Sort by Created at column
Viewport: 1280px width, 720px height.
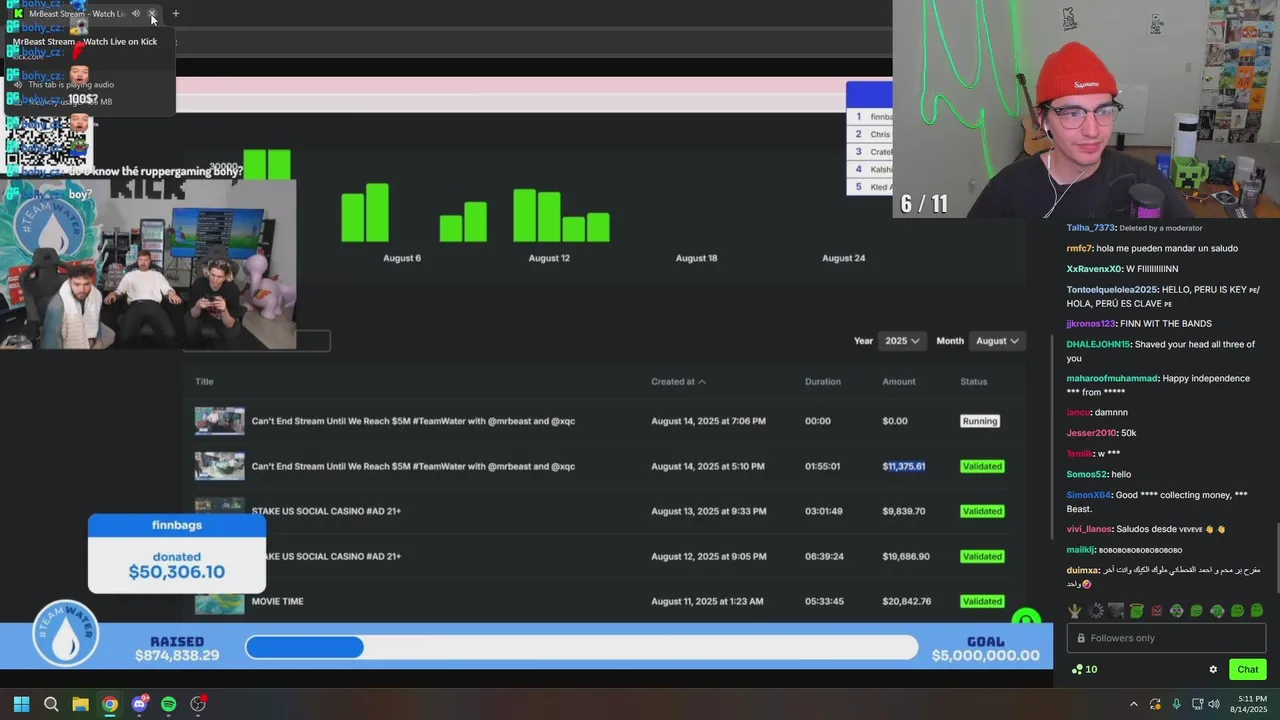tap(678, 381)
